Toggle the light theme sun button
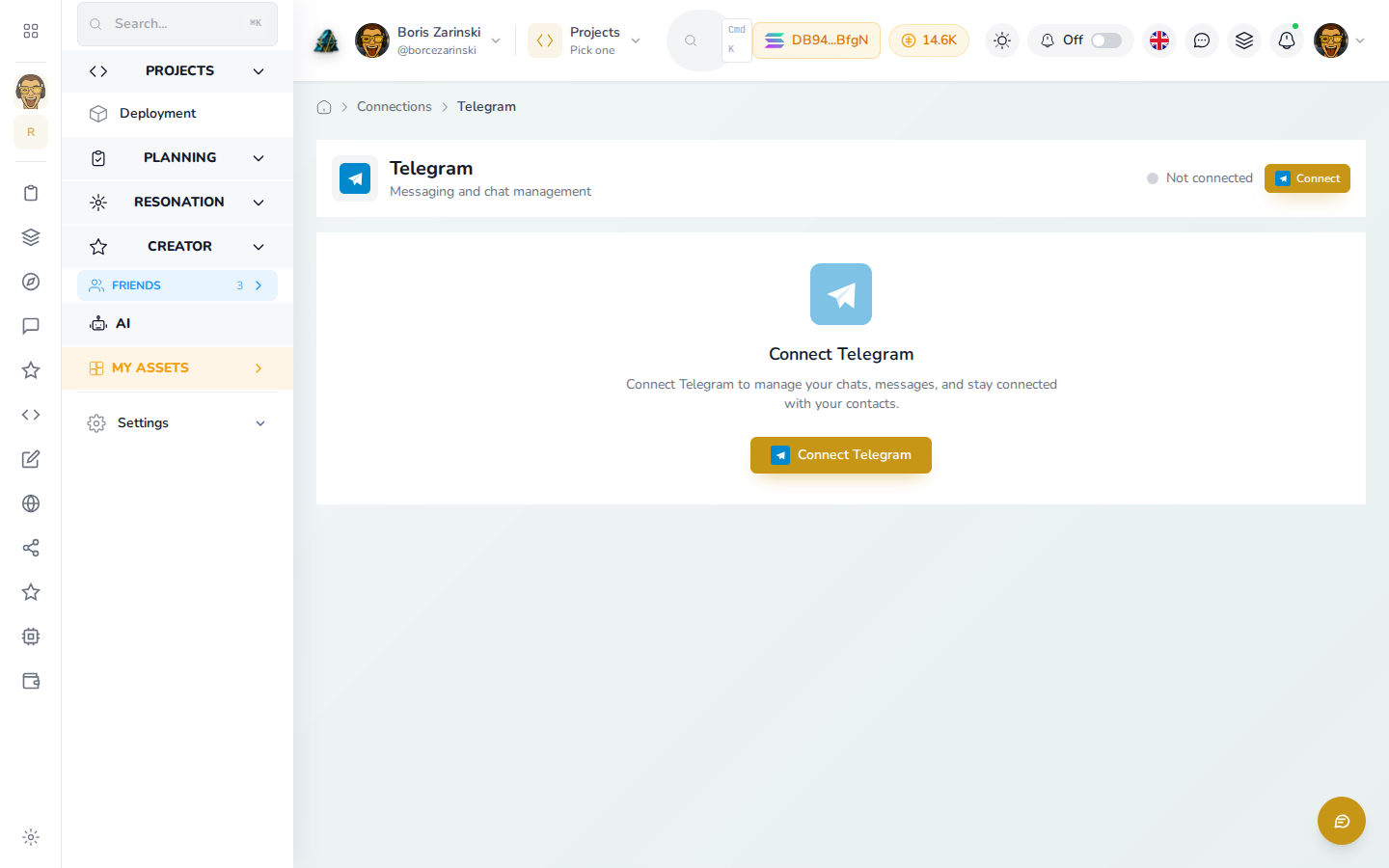 click(1002, 41)
